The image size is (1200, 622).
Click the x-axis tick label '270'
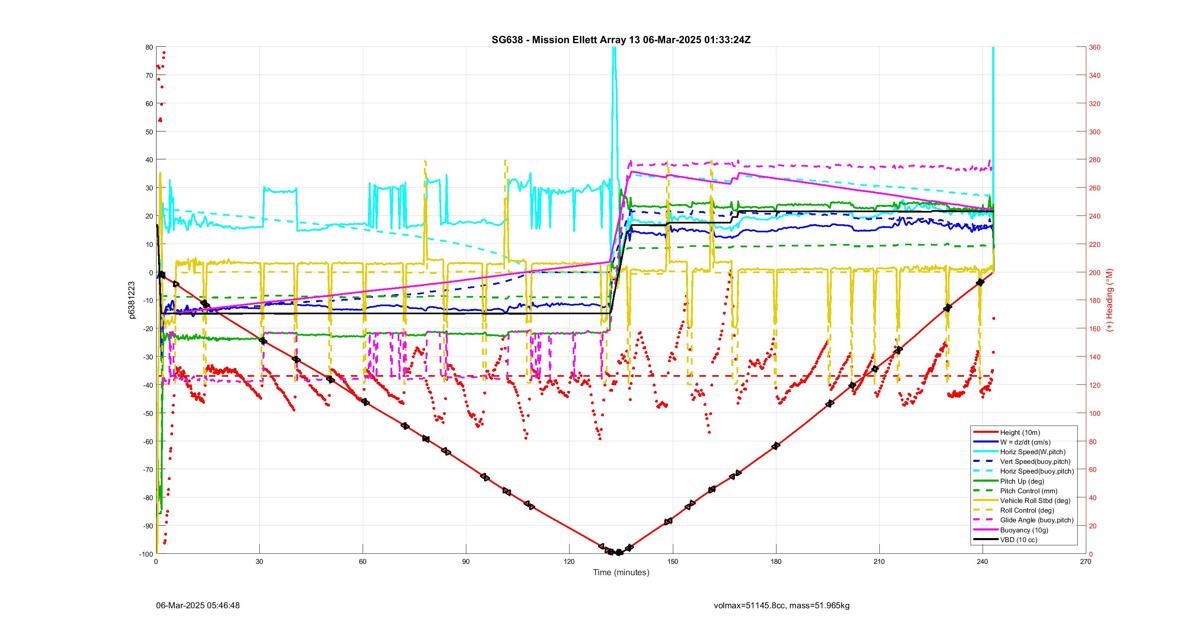coord(1085,562)
